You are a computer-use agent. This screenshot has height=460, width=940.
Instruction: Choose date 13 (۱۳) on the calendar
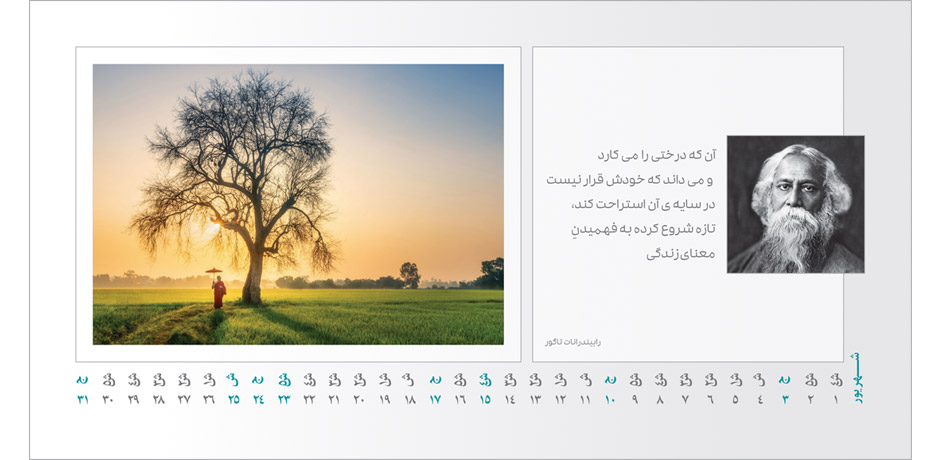[x=535, y=400]
